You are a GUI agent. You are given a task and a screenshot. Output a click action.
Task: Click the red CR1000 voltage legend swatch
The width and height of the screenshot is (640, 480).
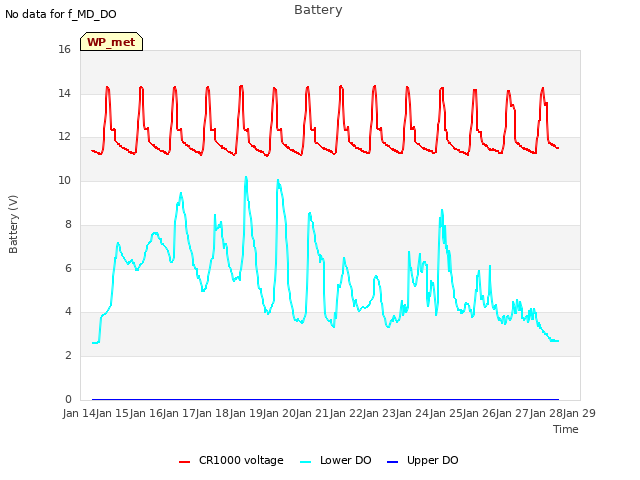[184, 462]
